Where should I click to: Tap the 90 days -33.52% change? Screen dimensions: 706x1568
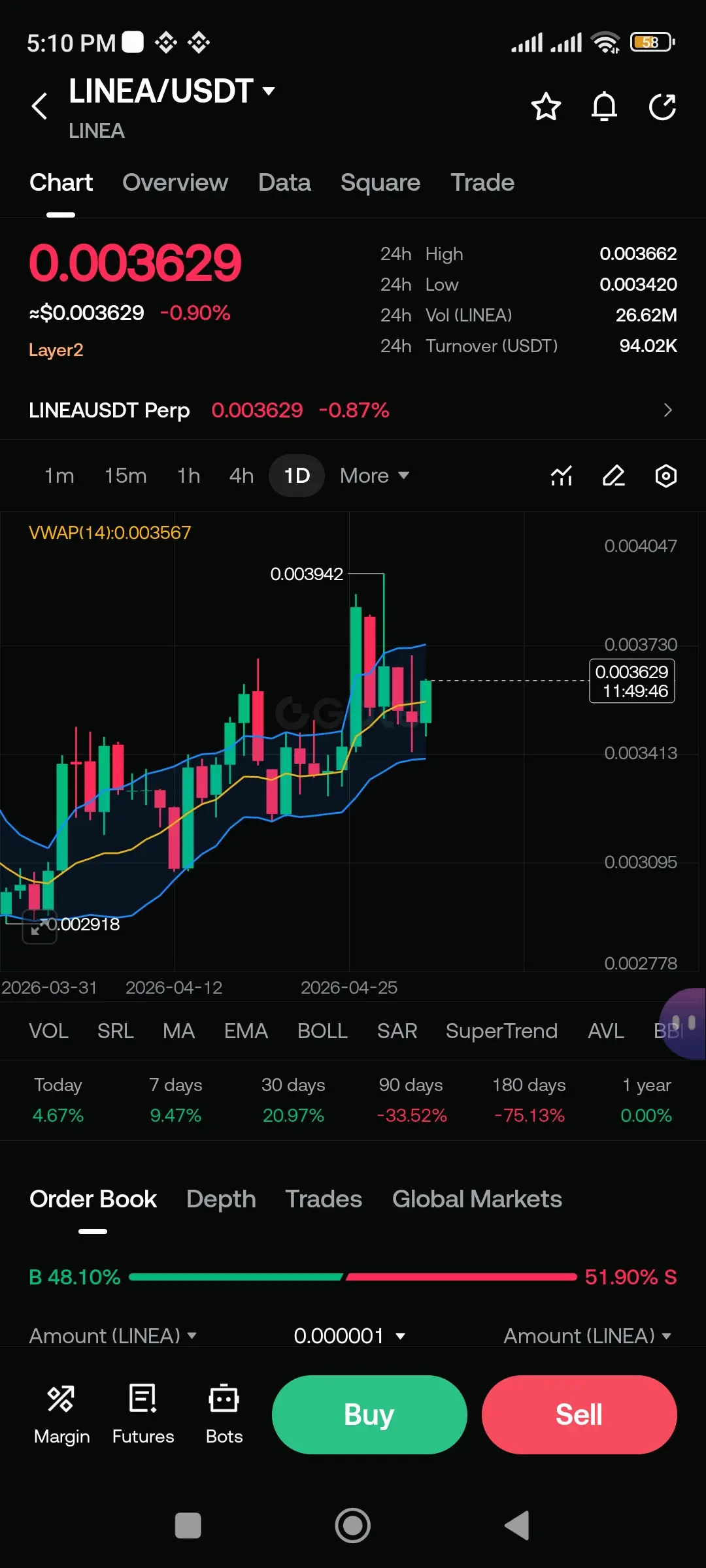coord(411,1100)
